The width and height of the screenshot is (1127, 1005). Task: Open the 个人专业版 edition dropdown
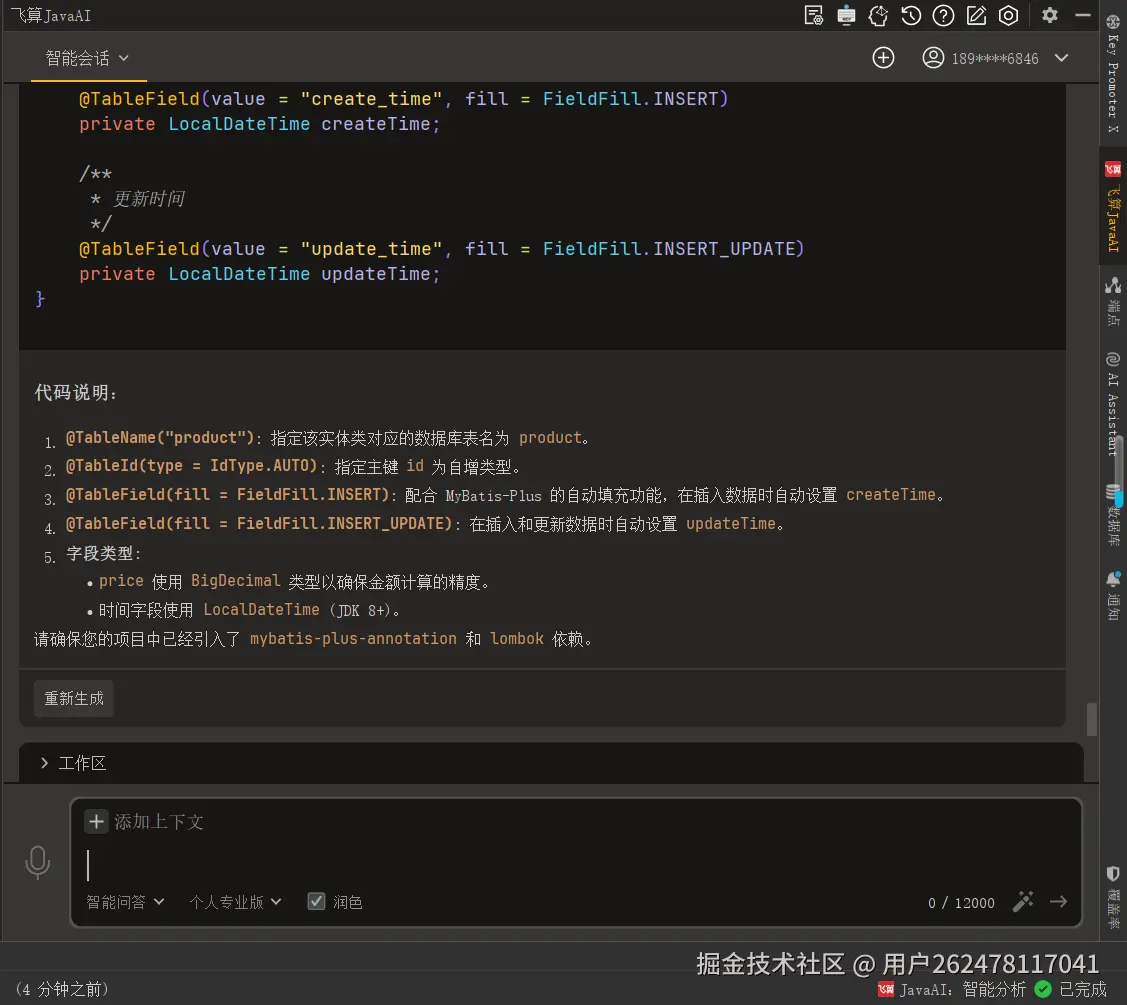[x=235, y=902]
